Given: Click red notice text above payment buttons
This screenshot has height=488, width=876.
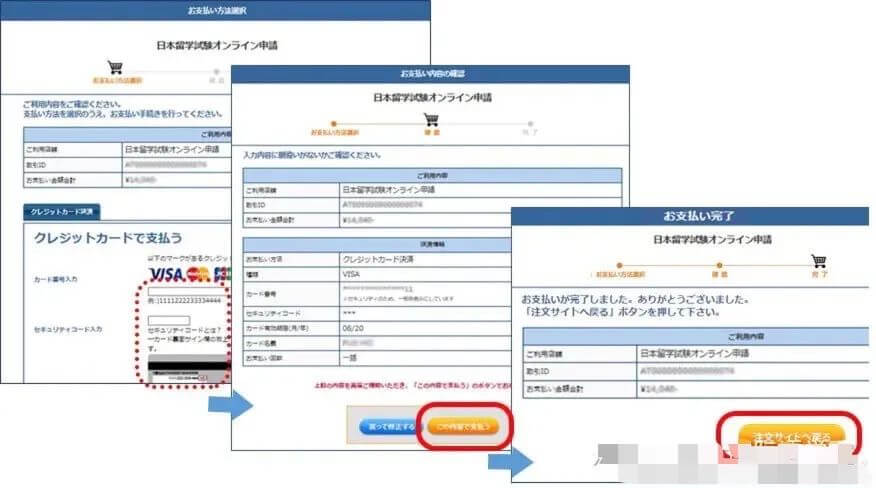Looking at the screenshot, I should tap(412, 385).
